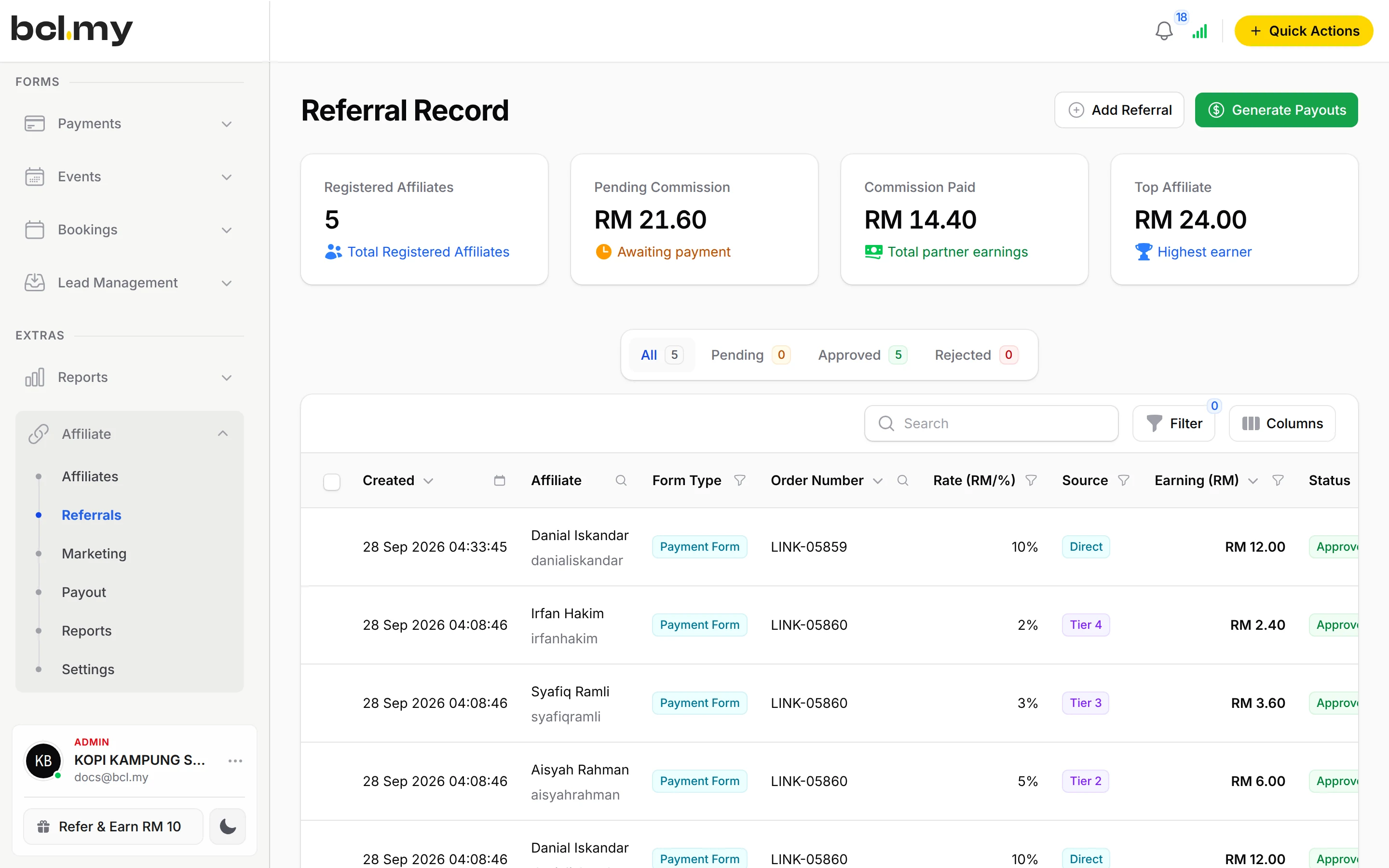
Task: Click the green signal bars icon
Action: pyautogui.click(x=1199, y=31)
